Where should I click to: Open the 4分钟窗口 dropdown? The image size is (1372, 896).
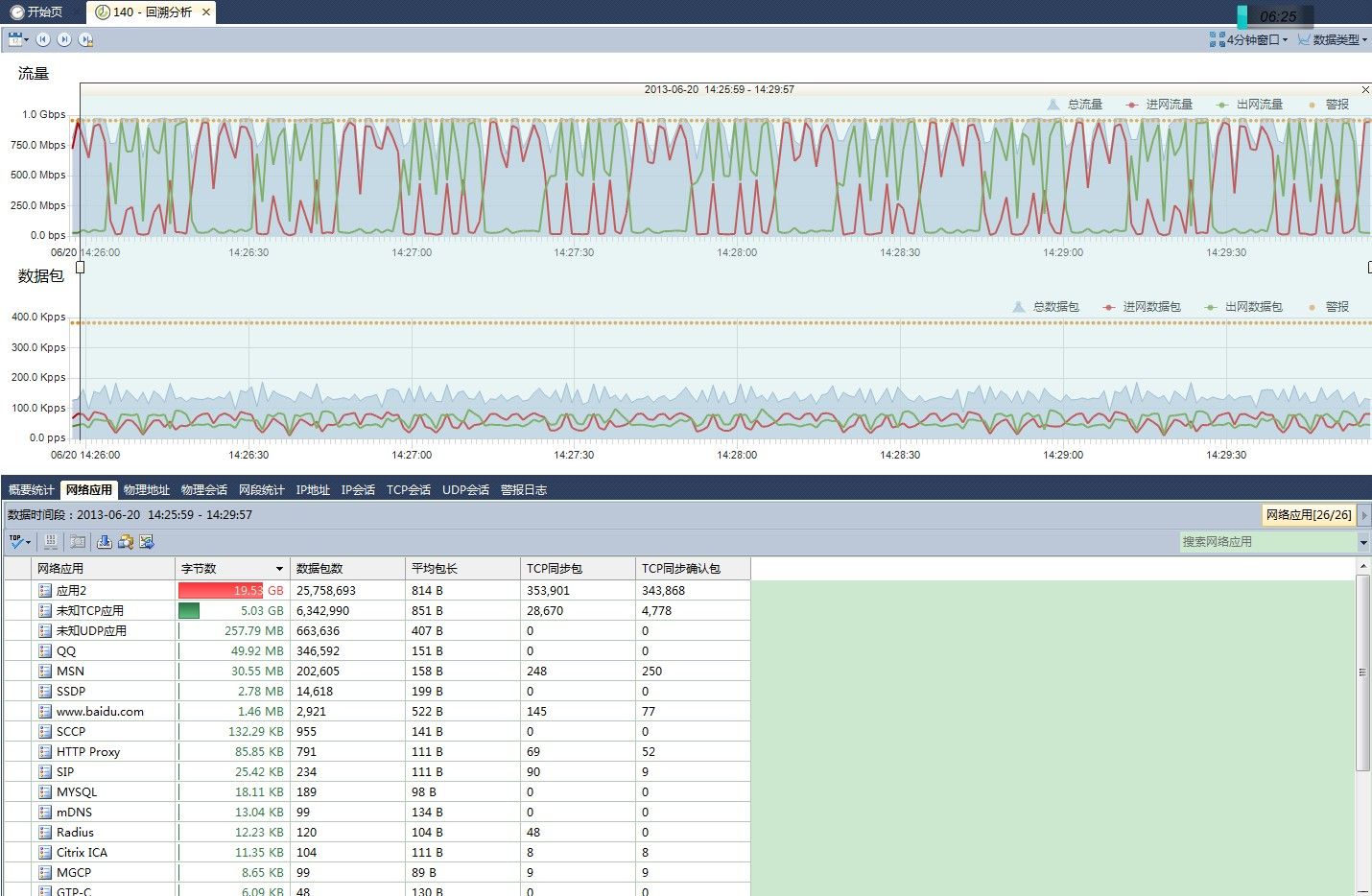pyautogui.click(x=1249, y=39)
